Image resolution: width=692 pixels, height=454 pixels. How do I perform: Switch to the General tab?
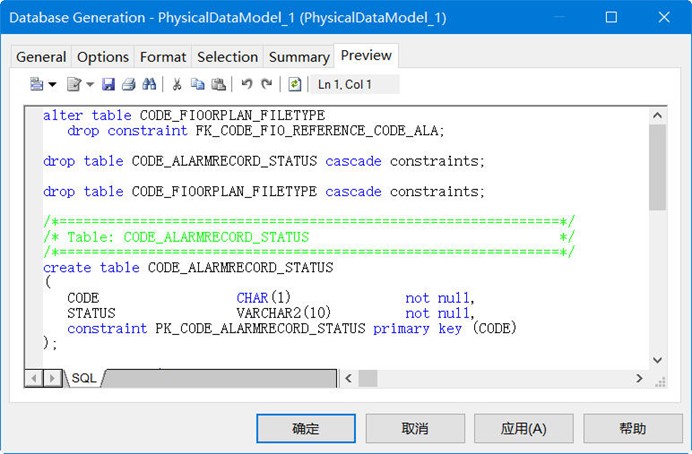[x=41, y=57]
